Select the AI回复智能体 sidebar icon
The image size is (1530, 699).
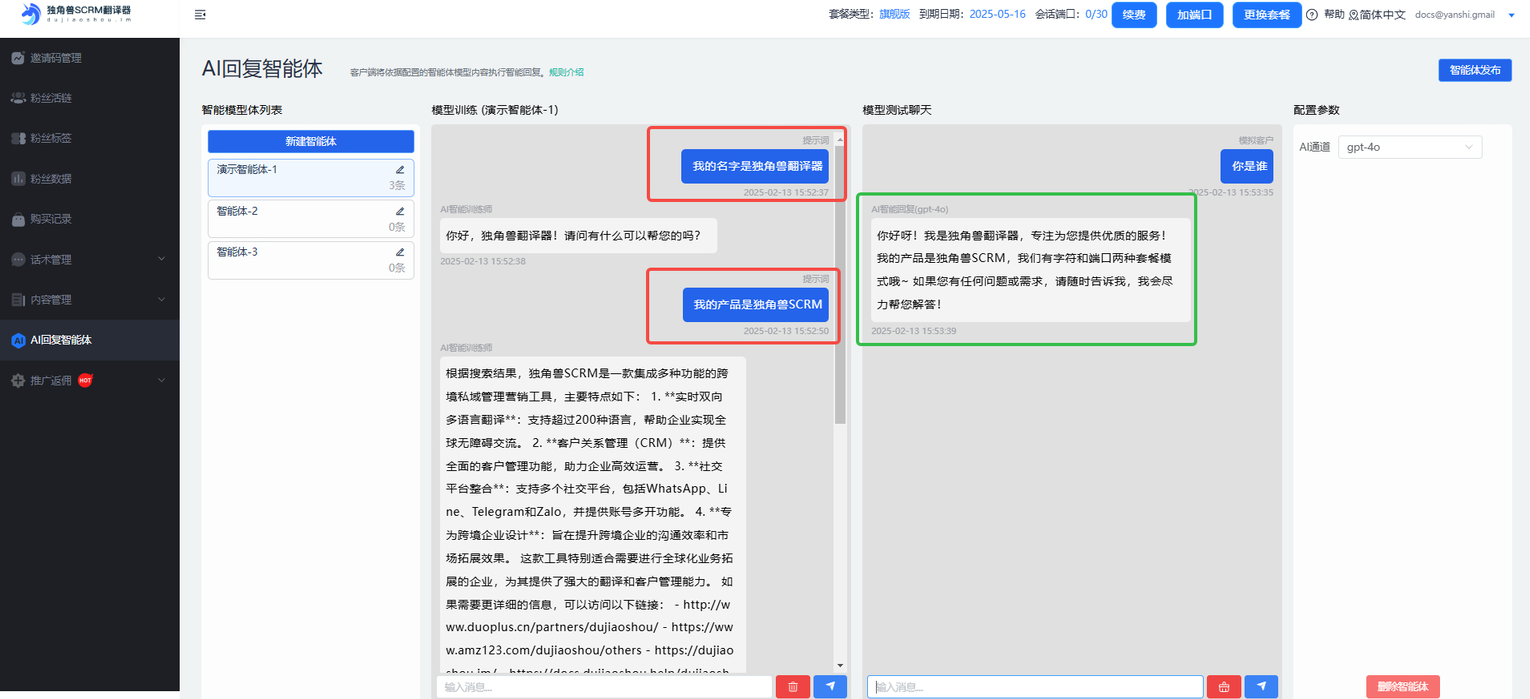click(20, 339)
